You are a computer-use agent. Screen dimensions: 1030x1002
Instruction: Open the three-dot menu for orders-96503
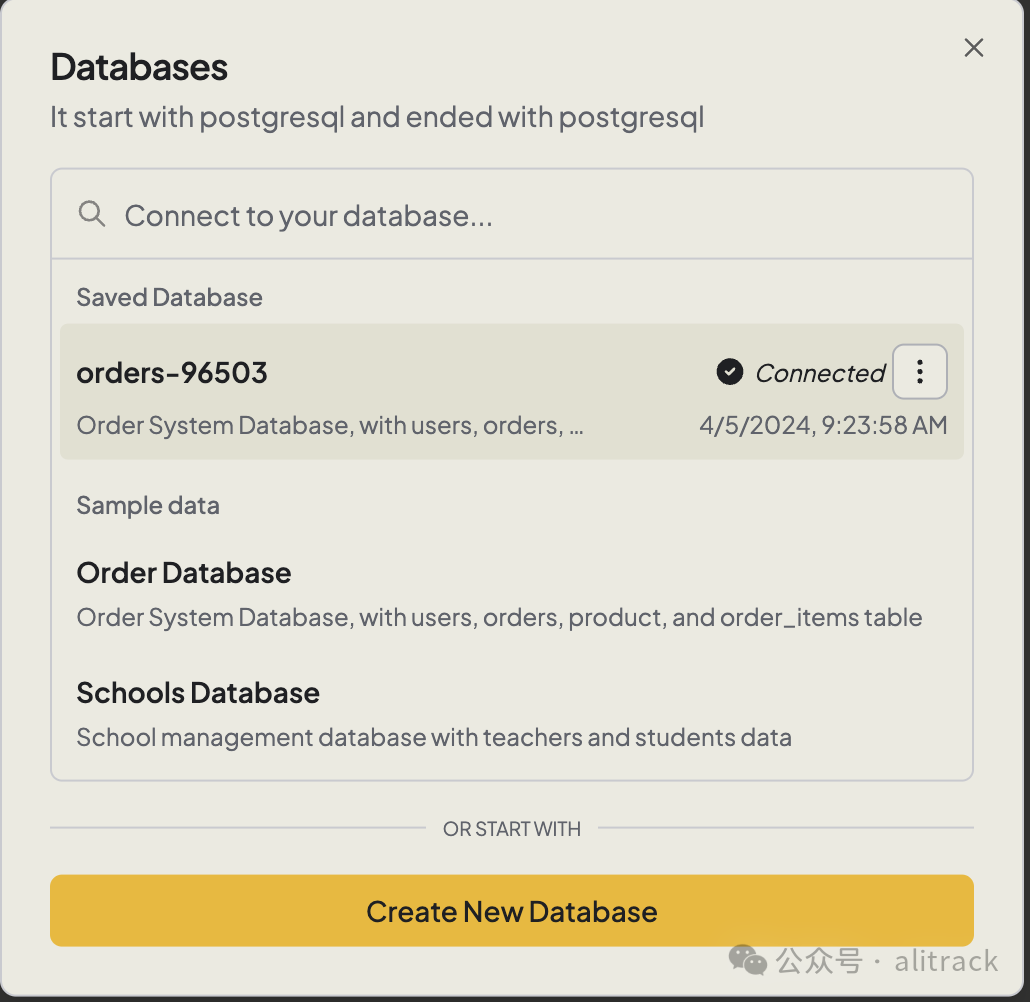pyautogui.click(x=919, y=372)
